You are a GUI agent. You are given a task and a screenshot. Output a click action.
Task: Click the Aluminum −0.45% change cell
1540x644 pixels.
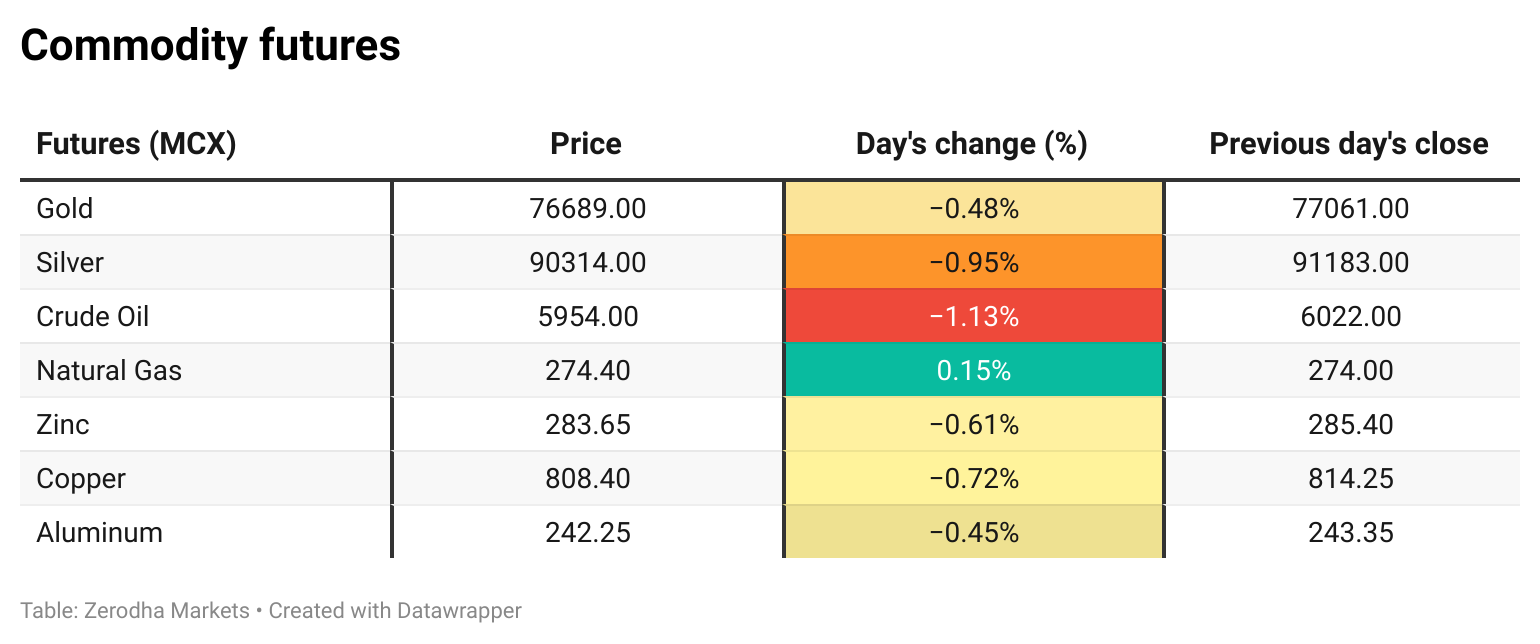pyautogui.click(x=973, y=533)
